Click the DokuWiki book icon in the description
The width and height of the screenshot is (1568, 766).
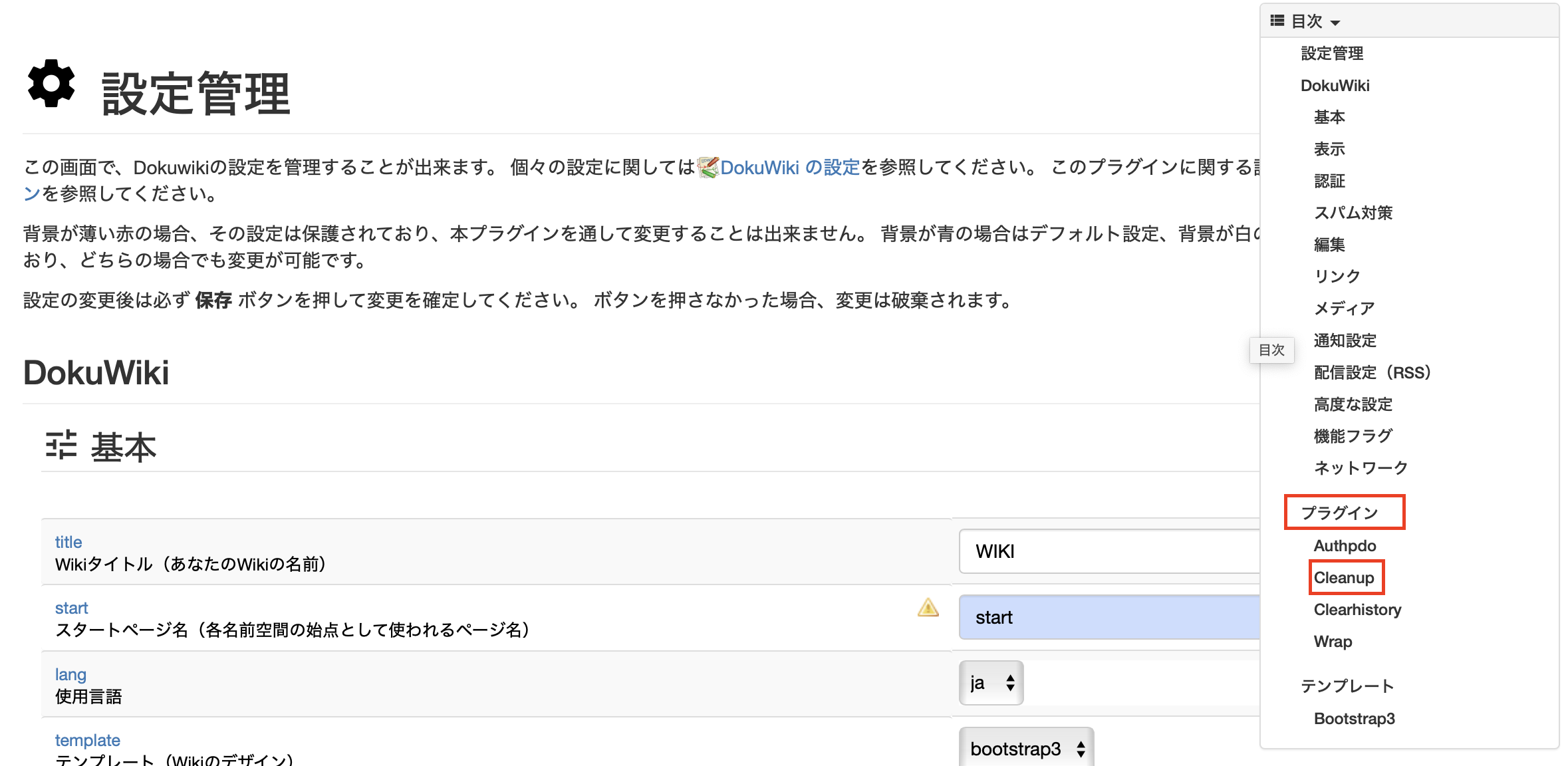[x=707, y=167]
